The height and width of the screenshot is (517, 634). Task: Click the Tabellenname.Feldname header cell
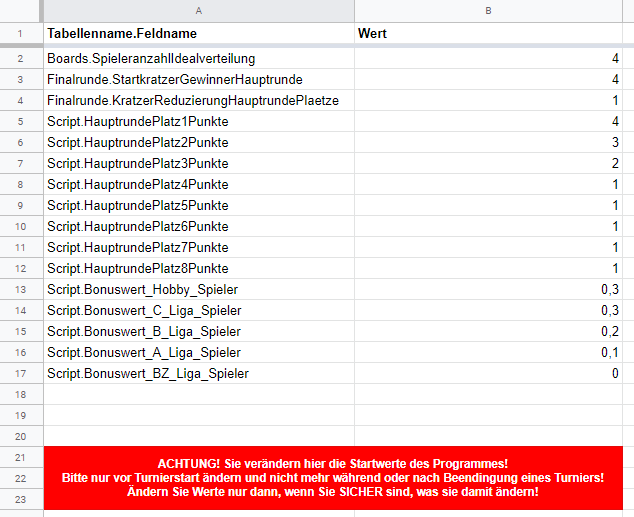198,34
